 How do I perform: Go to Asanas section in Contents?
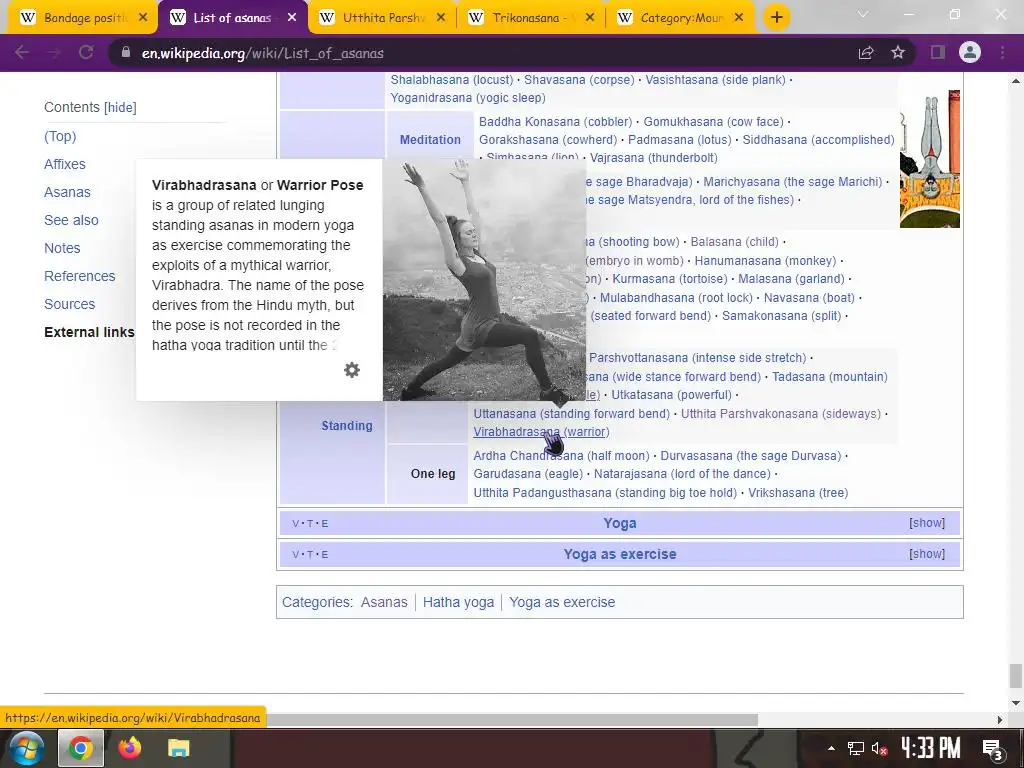click(67, 192)
